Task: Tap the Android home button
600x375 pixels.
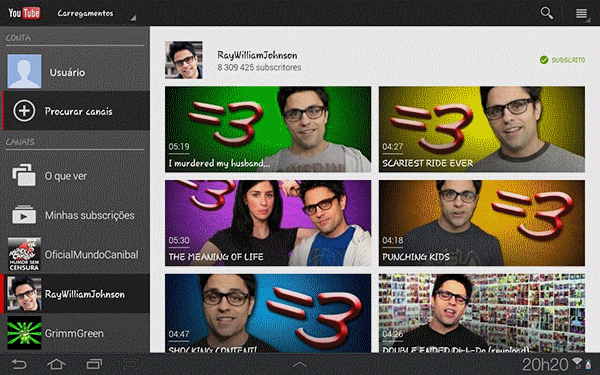Action: [x=56, y=364]
